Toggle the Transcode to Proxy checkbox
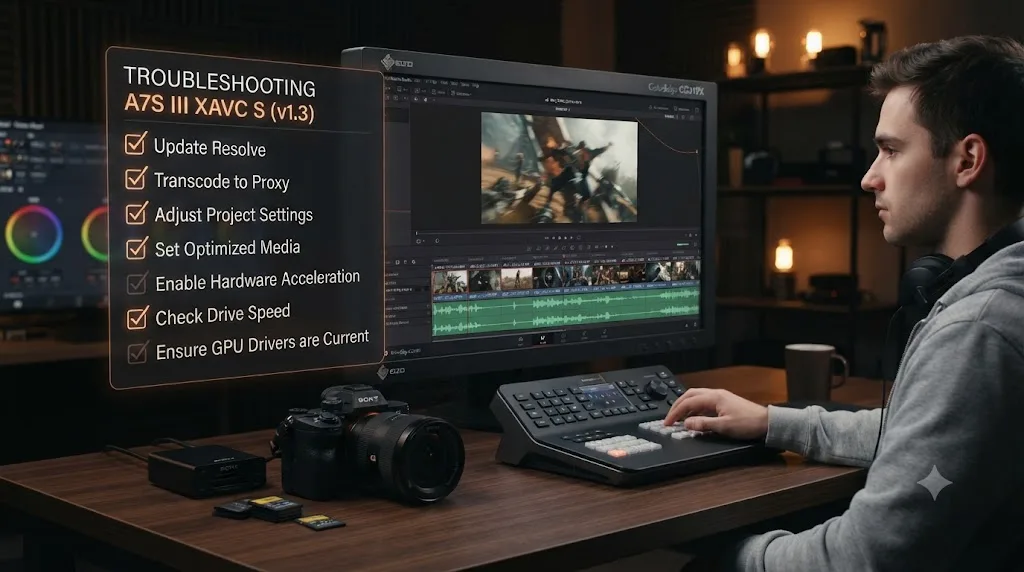Screen dimensions: 1024x572 [136, 178]
